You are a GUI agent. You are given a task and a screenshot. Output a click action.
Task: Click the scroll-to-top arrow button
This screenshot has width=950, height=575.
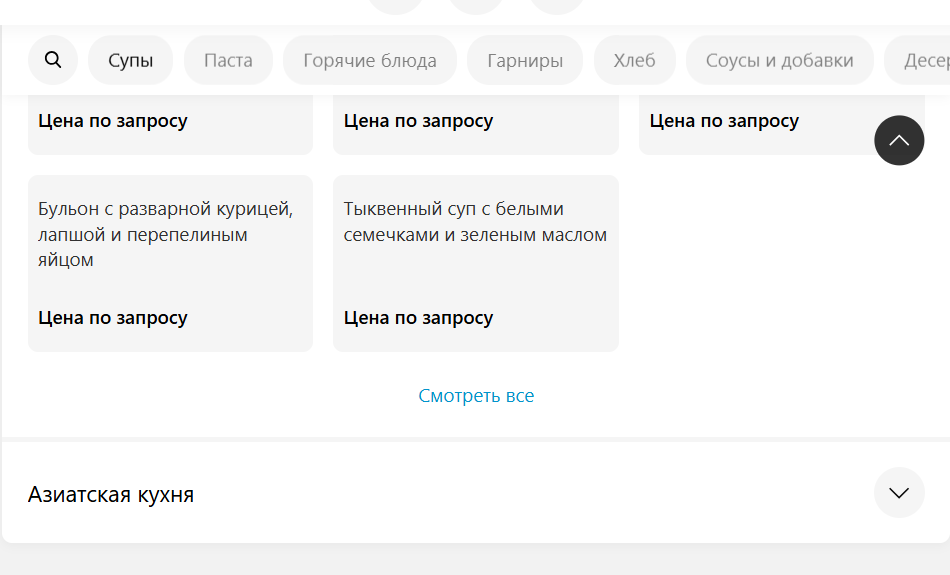point(899,141)
